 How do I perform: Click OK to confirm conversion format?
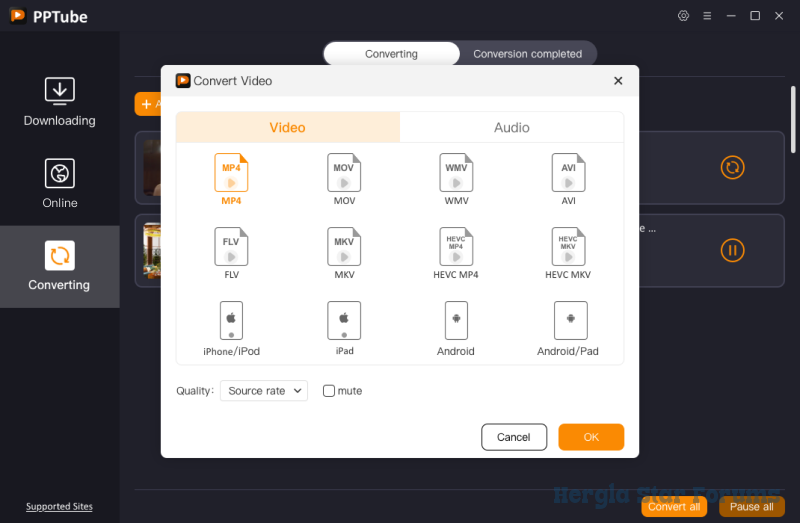[x=591, y=437]
